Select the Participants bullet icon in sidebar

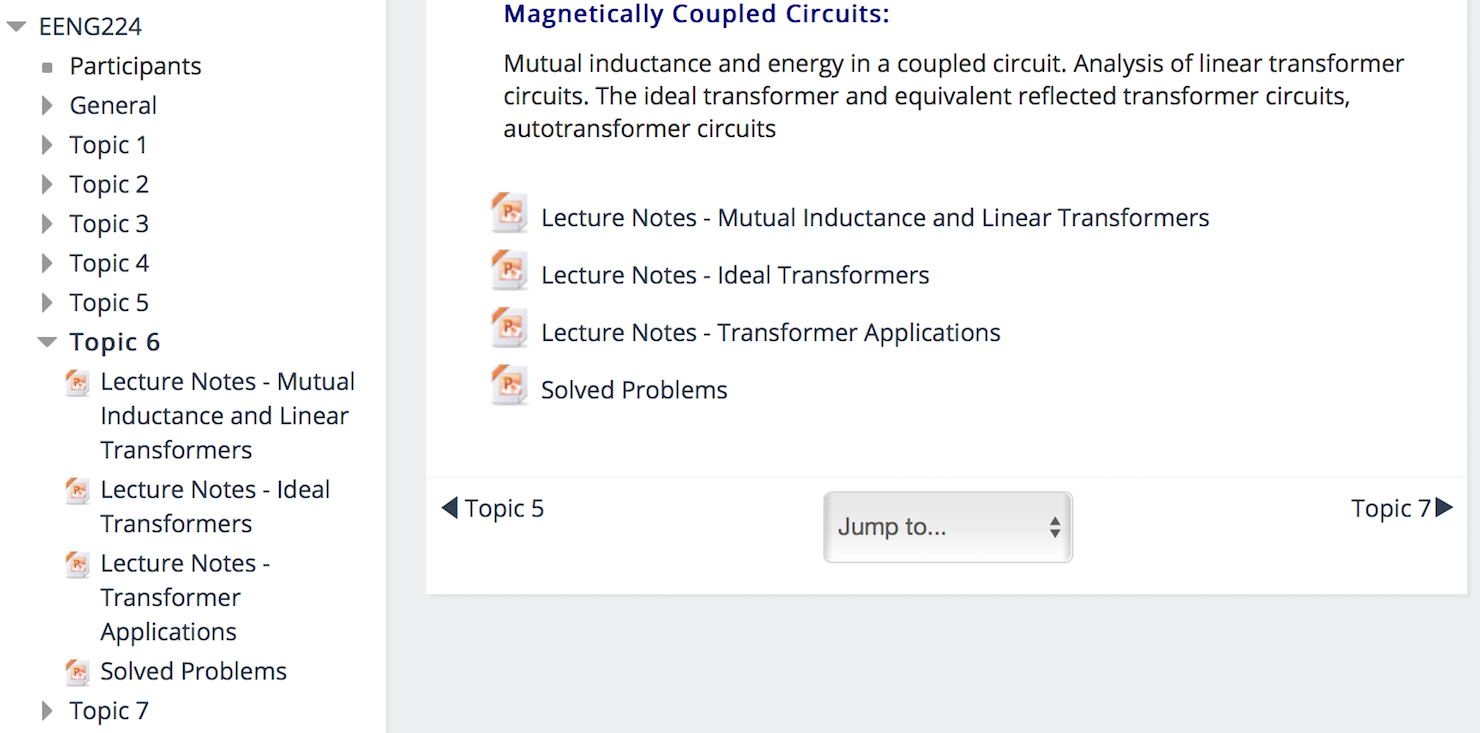pos(46,66)
